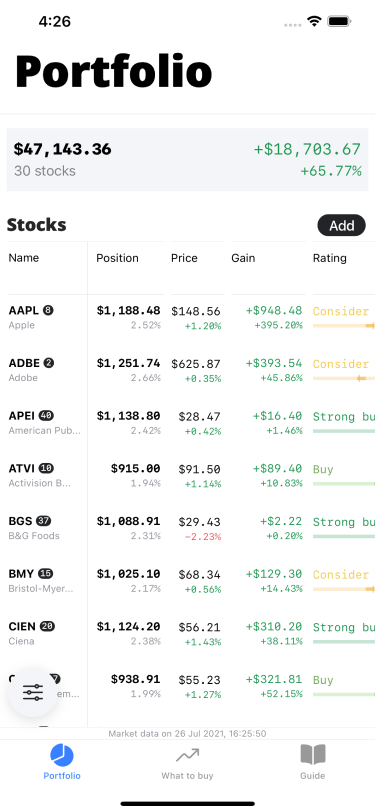Open the portfolio total value summary card
Viewport: 375px width, 812px height.
[x=188, y=160]
